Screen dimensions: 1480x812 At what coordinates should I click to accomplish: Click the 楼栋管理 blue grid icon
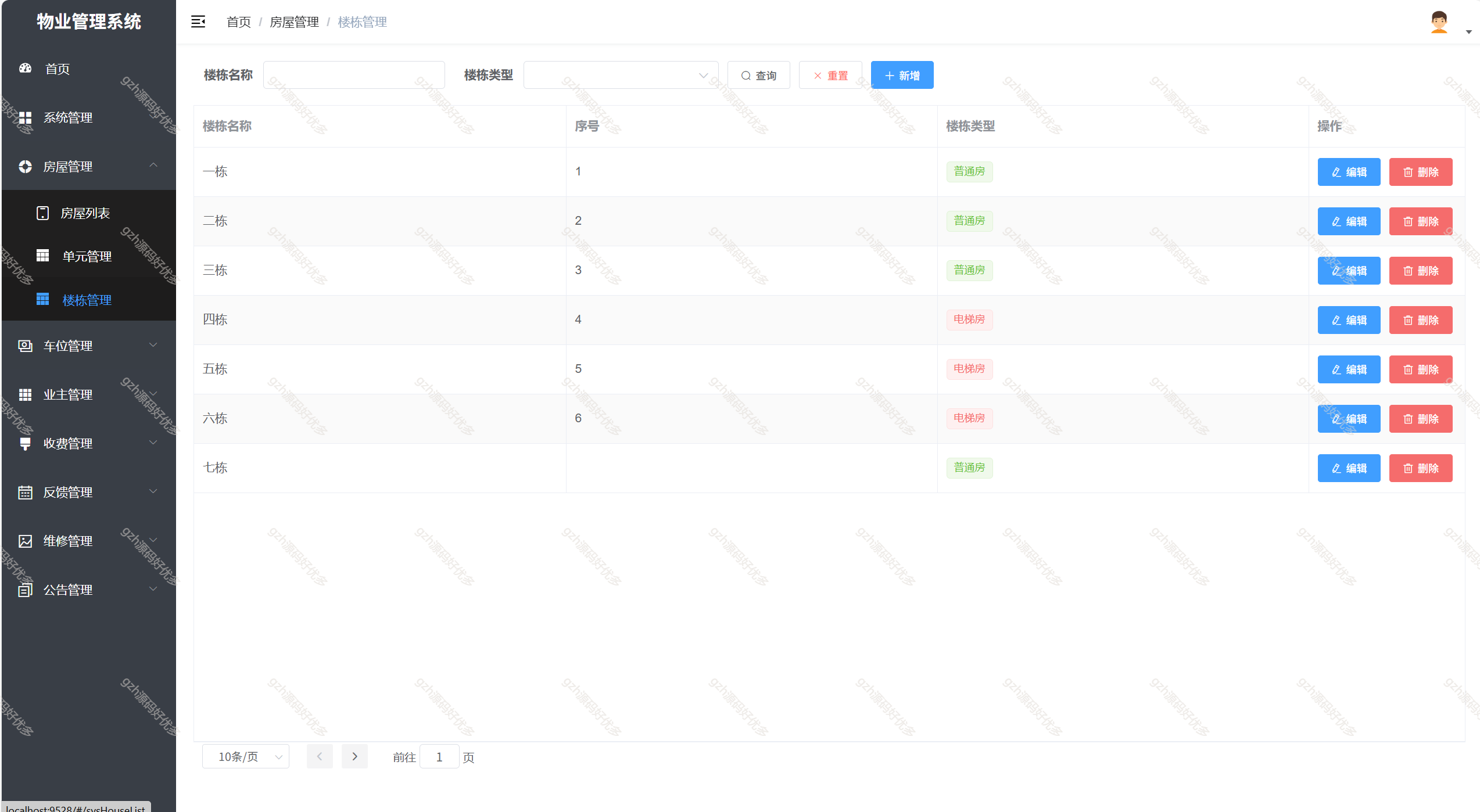pos(42,300)
